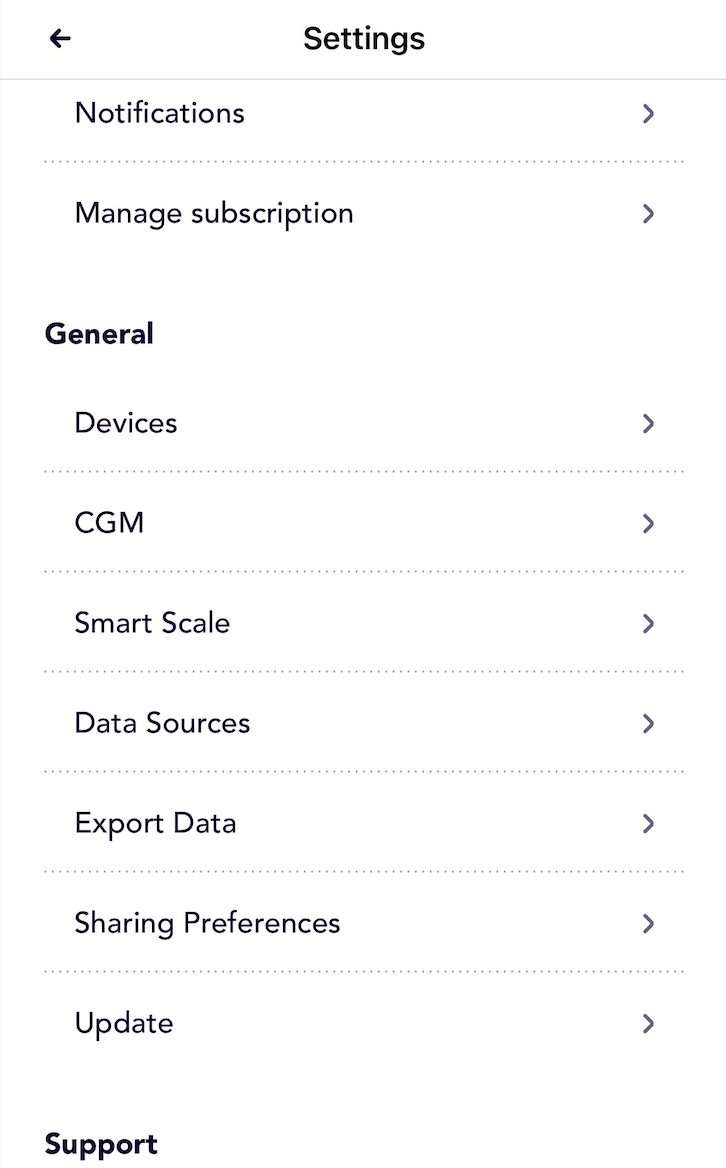Open the Notifications settings
The width and height of the screenshot is (726, 1168).
(x=160, y=113)
